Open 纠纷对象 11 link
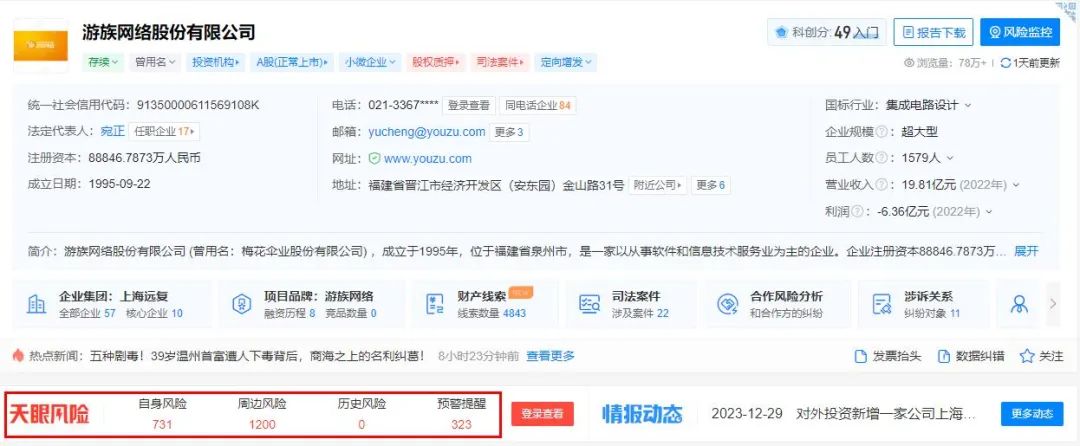Viewport: 1080px width, 446px height. coord(932,313)
